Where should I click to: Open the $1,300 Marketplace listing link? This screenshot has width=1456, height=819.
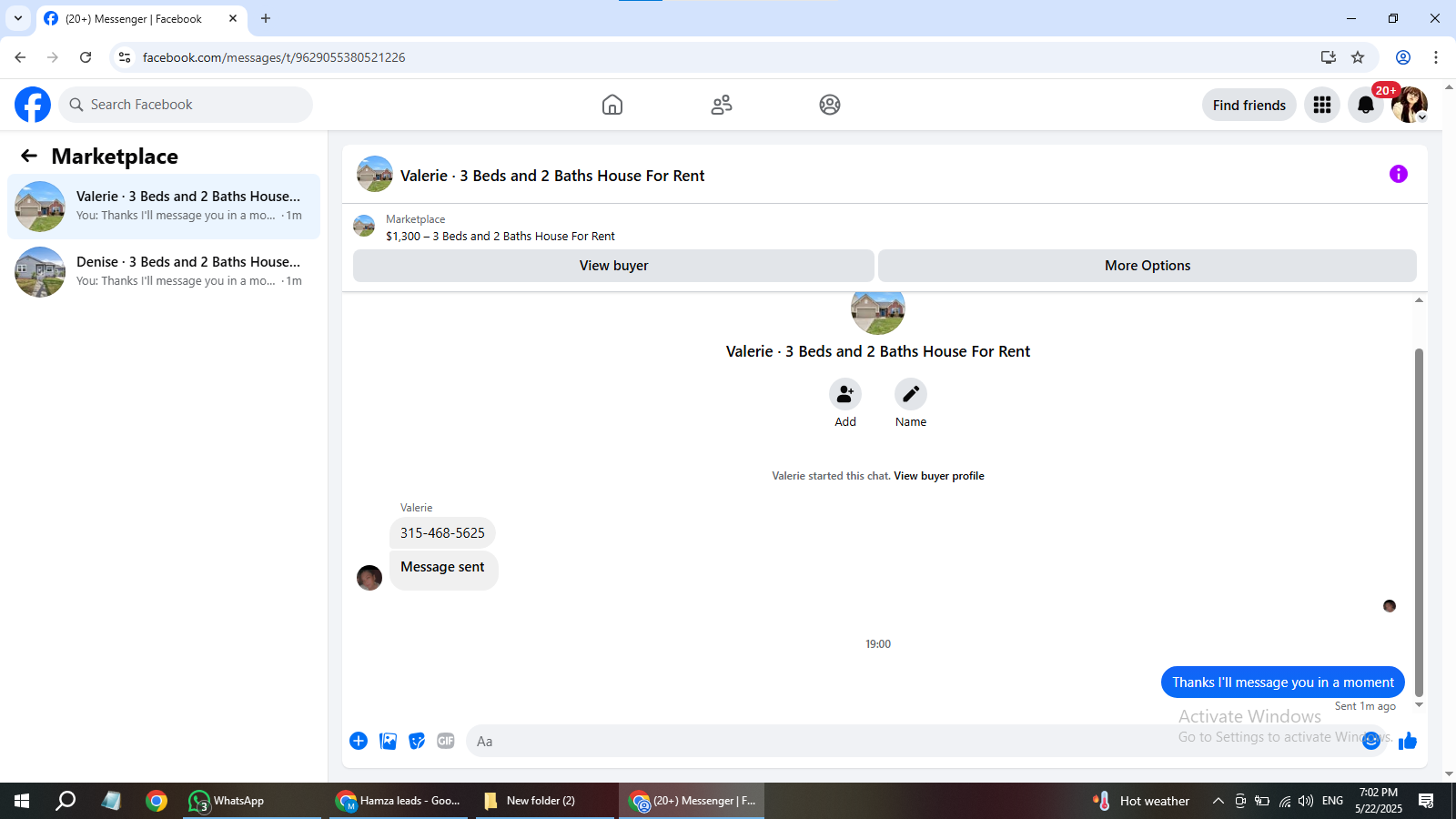[500, 236]
